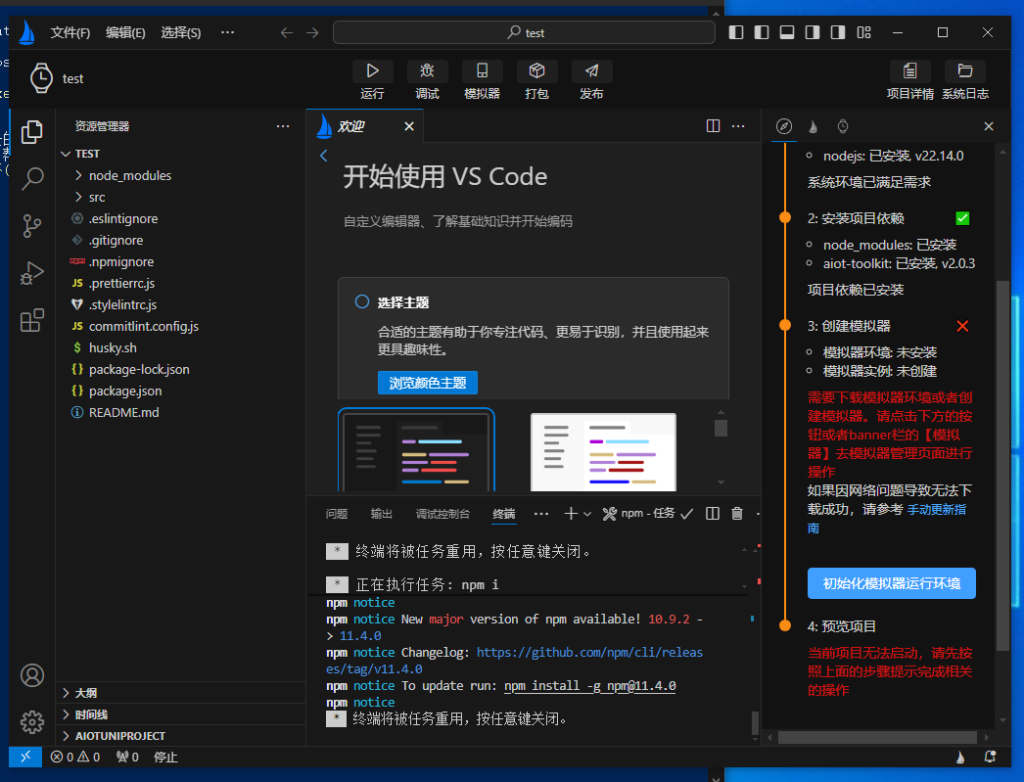Click the terminal's vertical scrollbar thumb
This screenshot has width=1024, height=782.
pos(755,723)
